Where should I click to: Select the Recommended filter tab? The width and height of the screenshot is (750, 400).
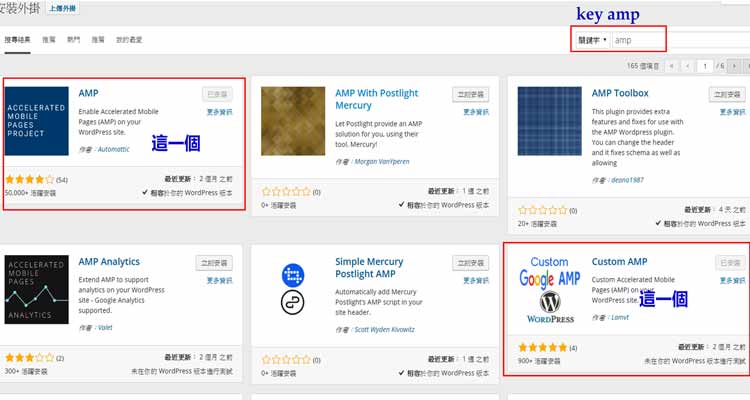[x=98, y=40]
